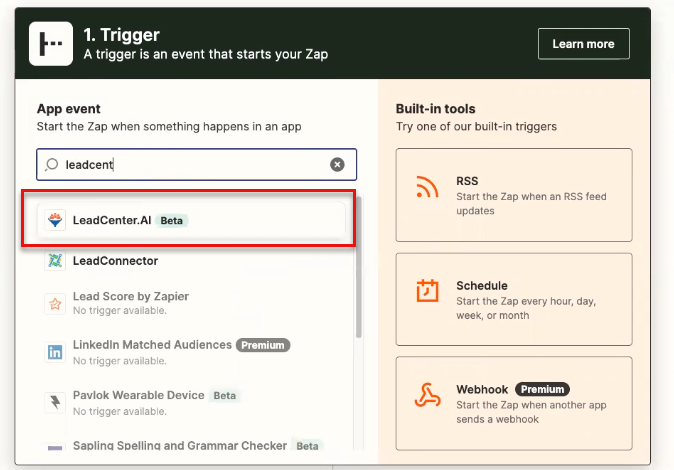Select Lead Score by Zapier entry
Screen dimensions: 674x470
click(191, 303)
